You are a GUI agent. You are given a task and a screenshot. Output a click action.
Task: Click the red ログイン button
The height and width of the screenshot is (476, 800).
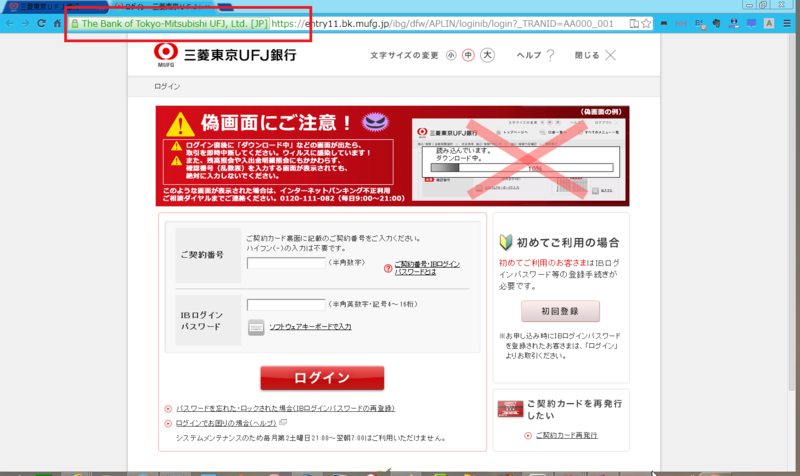click(x=322, y=378)
